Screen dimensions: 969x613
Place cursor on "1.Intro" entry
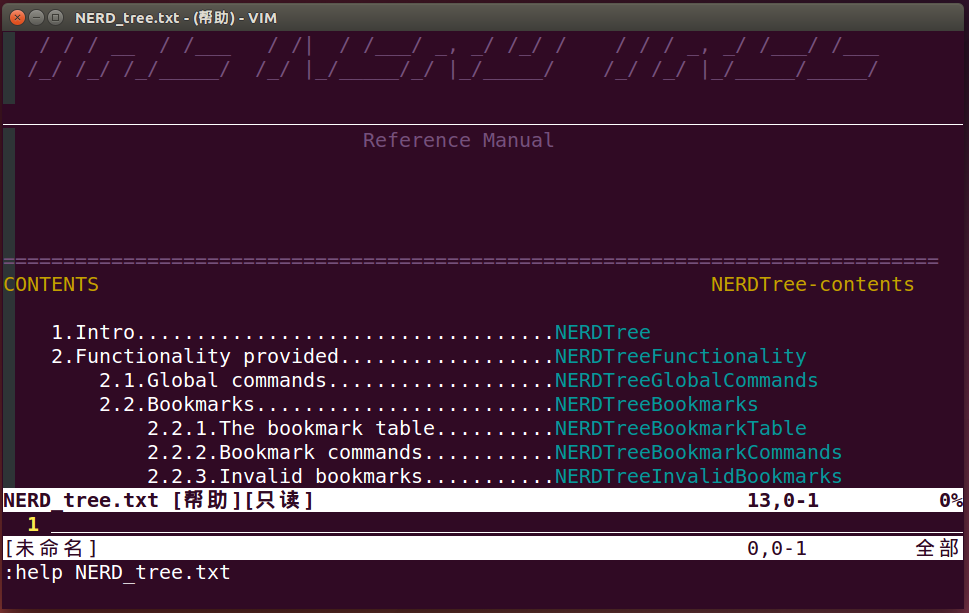click(x=93, y=332)
